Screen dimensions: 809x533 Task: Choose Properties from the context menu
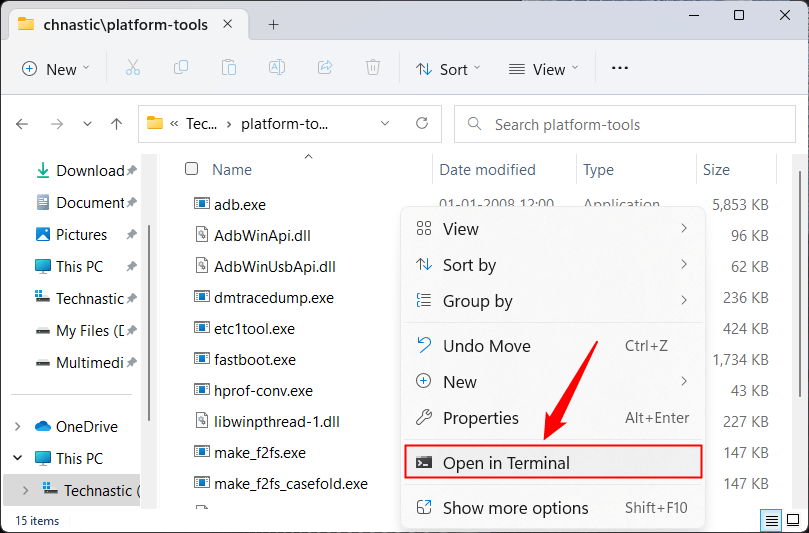480,418
